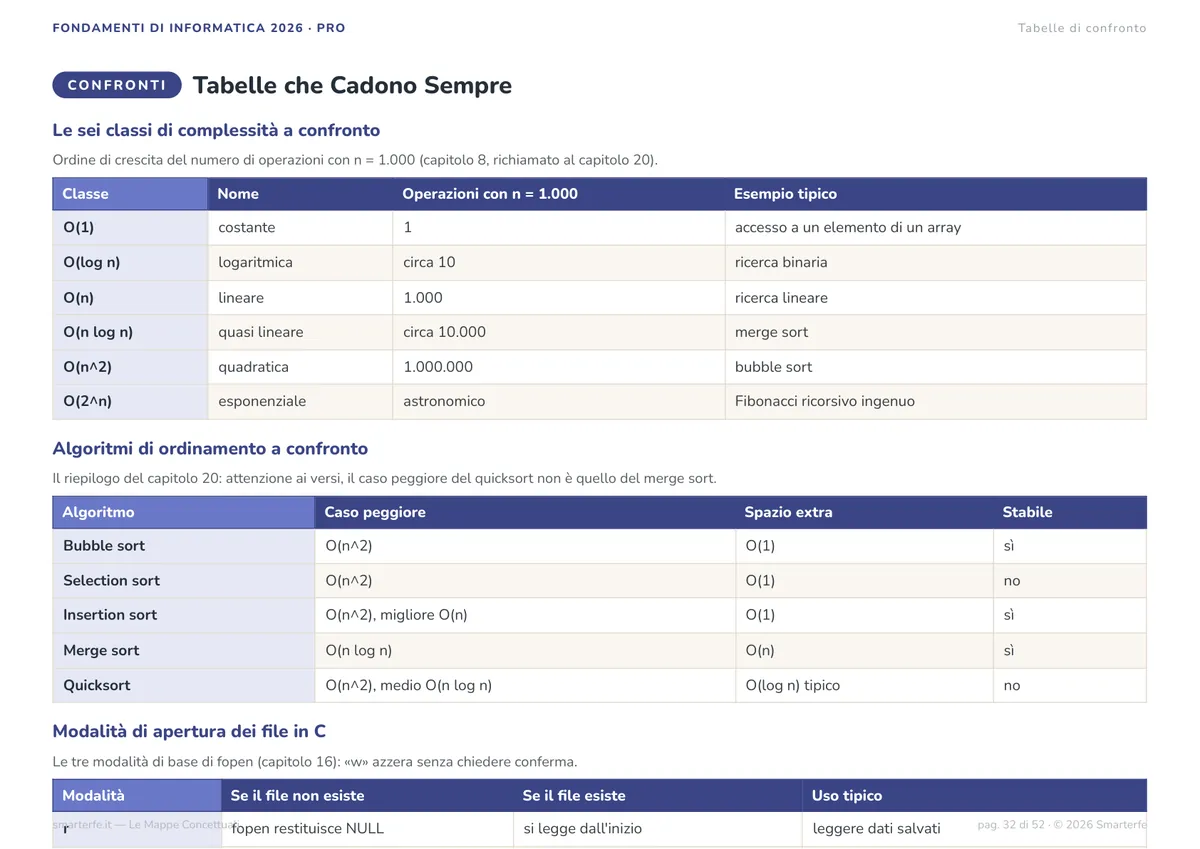
Task: Click the "O(log n) tipico" cell
Action: click(x=864, y=686)
